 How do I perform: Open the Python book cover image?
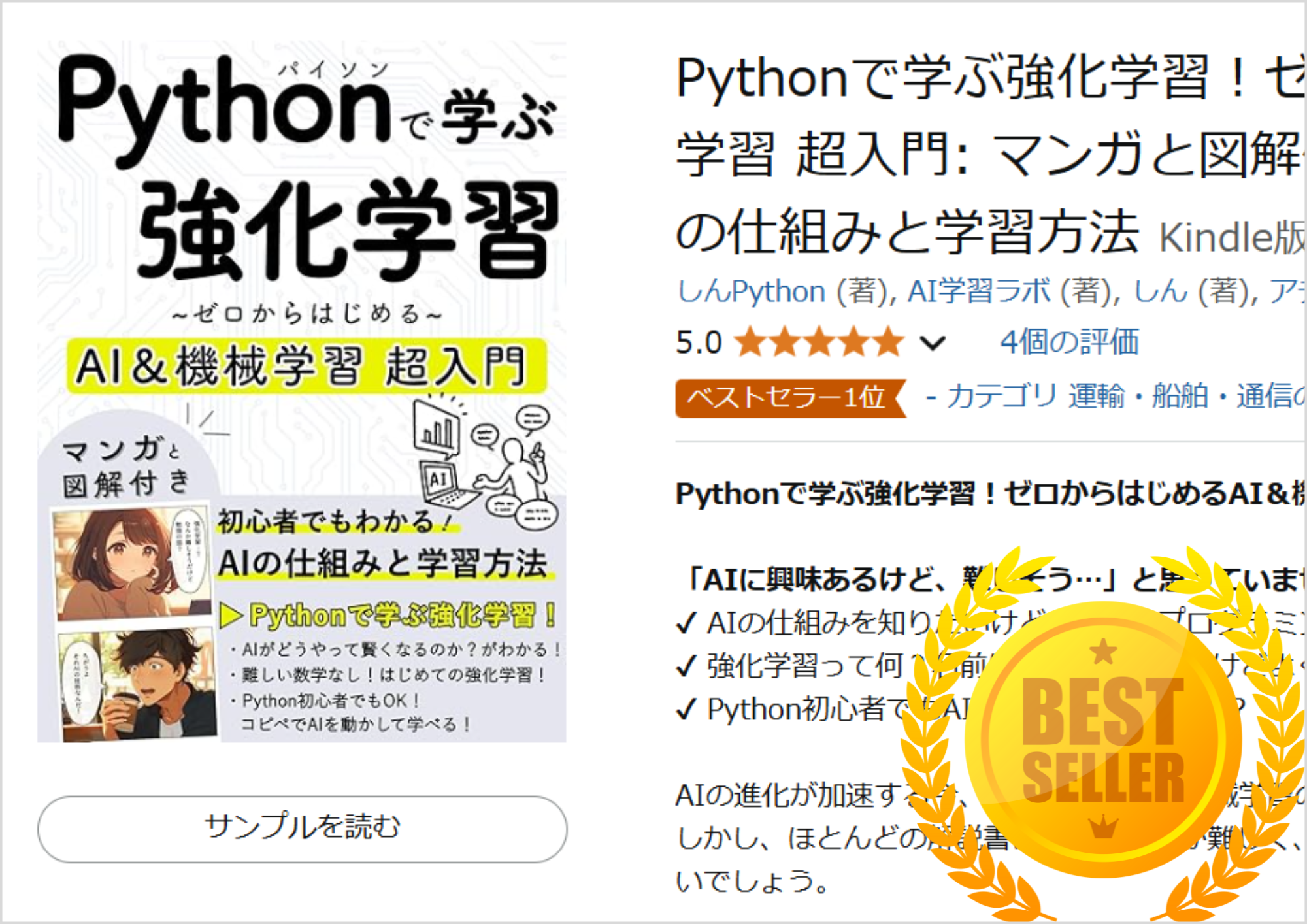[302, 391]
